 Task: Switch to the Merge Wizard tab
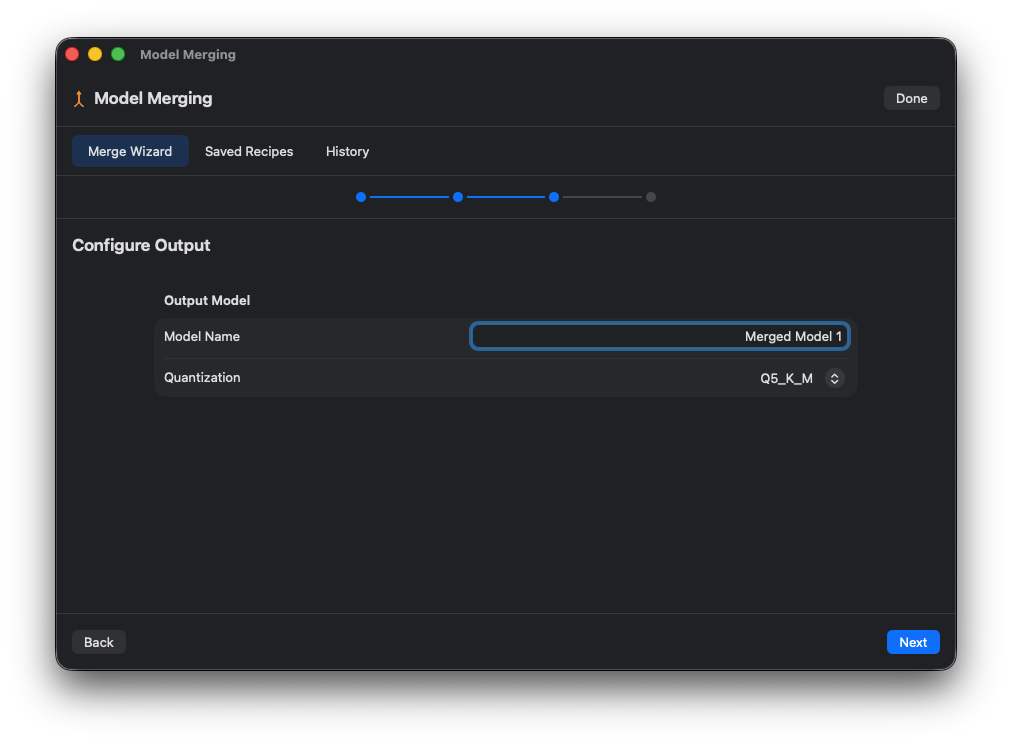130,152
